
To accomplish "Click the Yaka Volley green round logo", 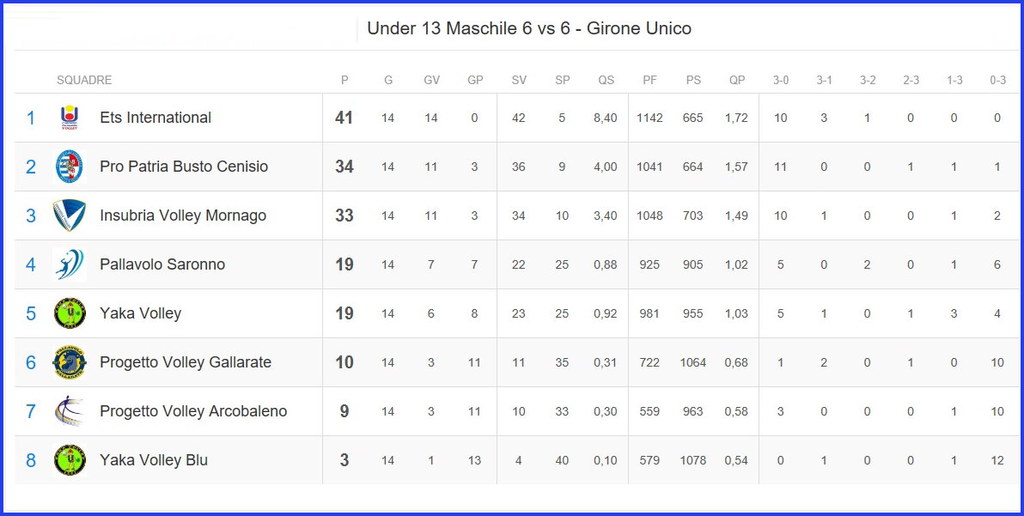I will click(x=69, y=313).
